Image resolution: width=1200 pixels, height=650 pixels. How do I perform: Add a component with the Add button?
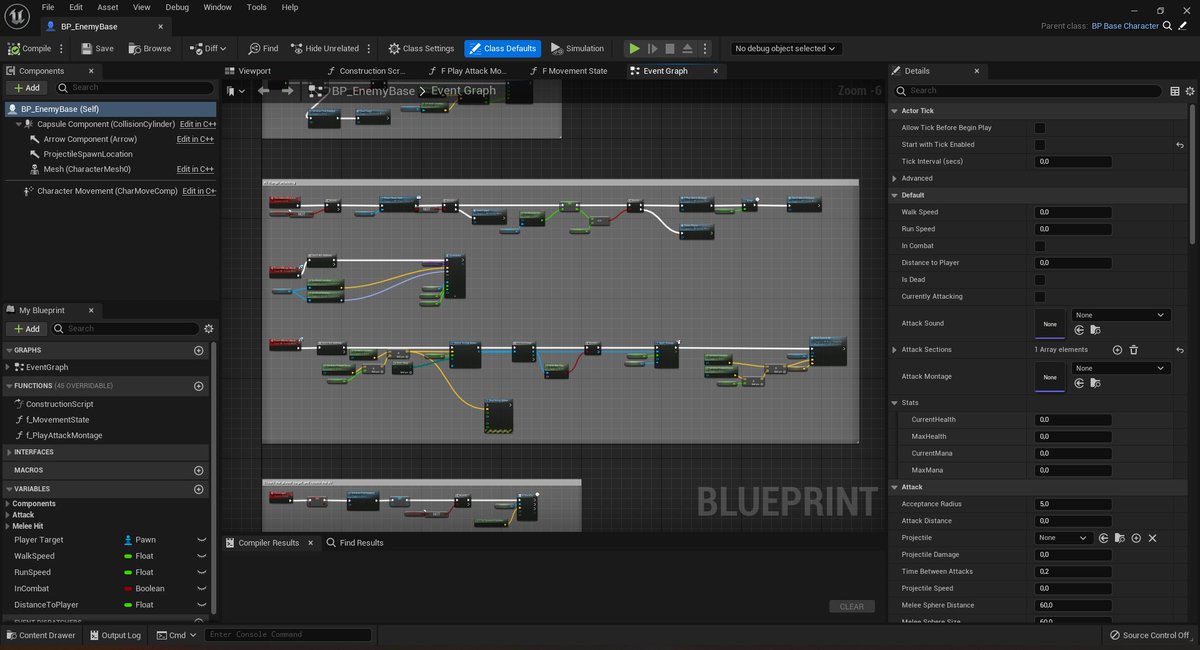27,88
